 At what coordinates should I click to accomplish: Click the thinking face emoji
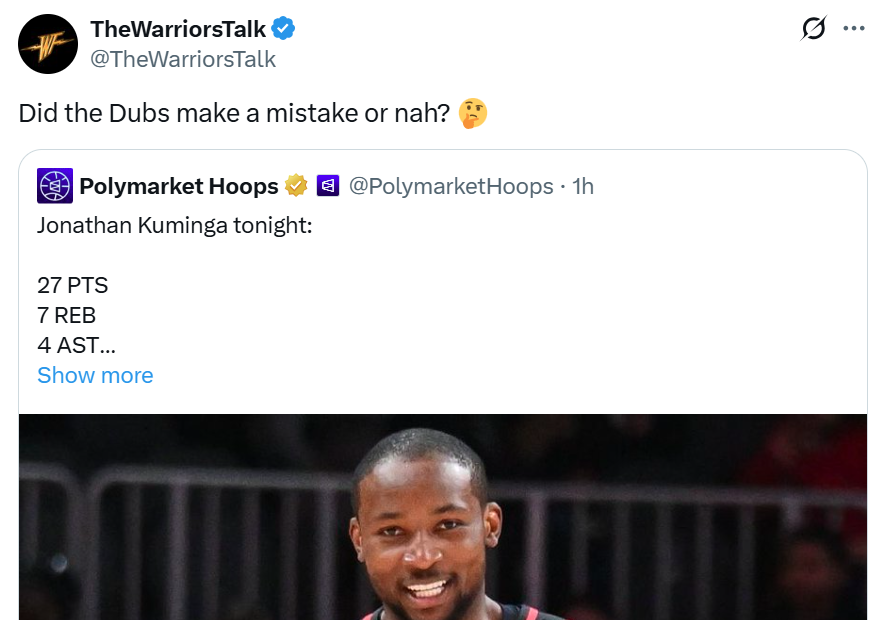tap(472, 113)
